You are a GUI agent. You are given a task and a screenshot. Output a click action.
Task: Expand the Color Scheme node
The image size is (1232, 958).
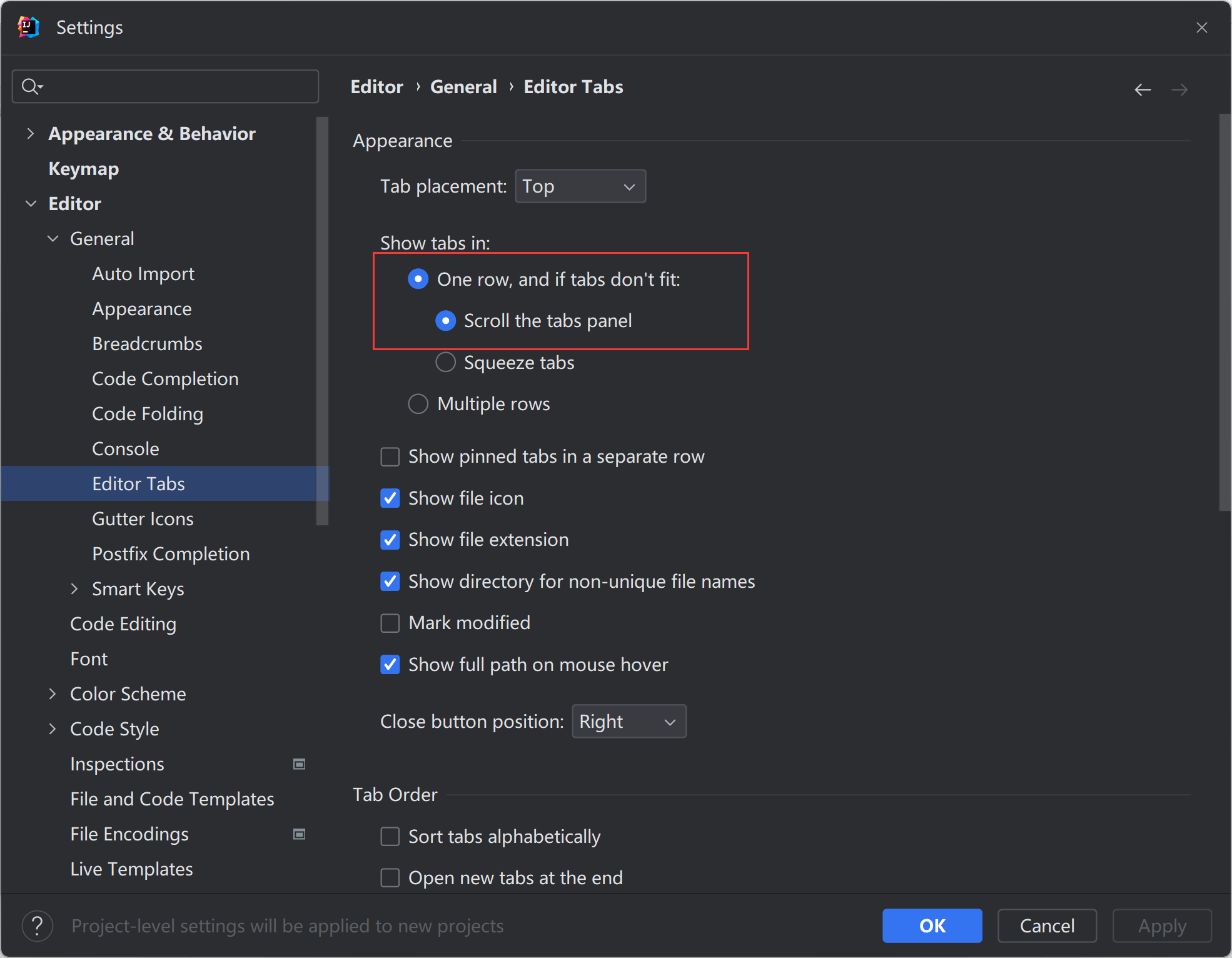tap(53, 693)
